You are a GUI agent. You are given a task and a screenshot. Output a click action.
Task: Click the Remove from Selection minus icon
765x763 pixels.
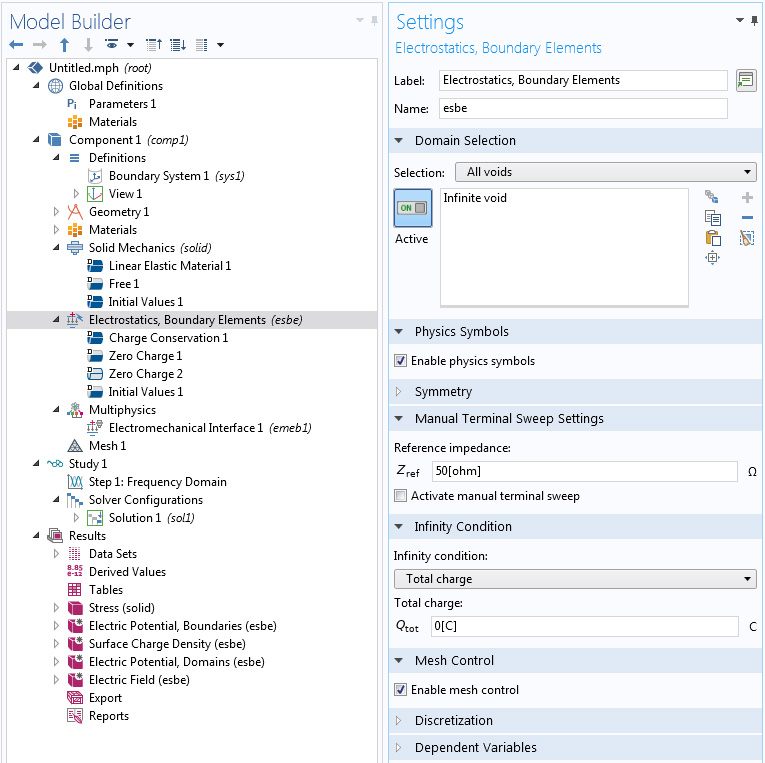[747, 218]
